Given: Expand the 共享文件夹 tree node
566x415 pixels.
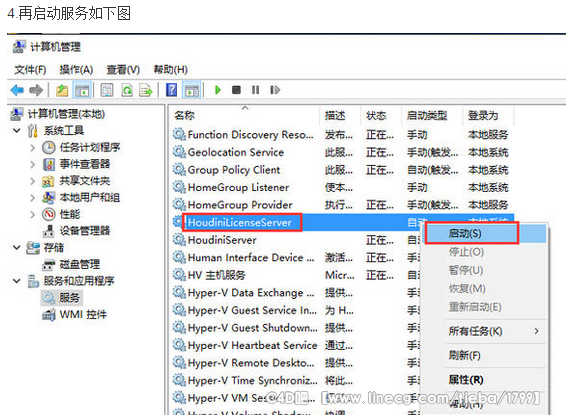Looking at the screenshot, I should click(x=32, y=181).
